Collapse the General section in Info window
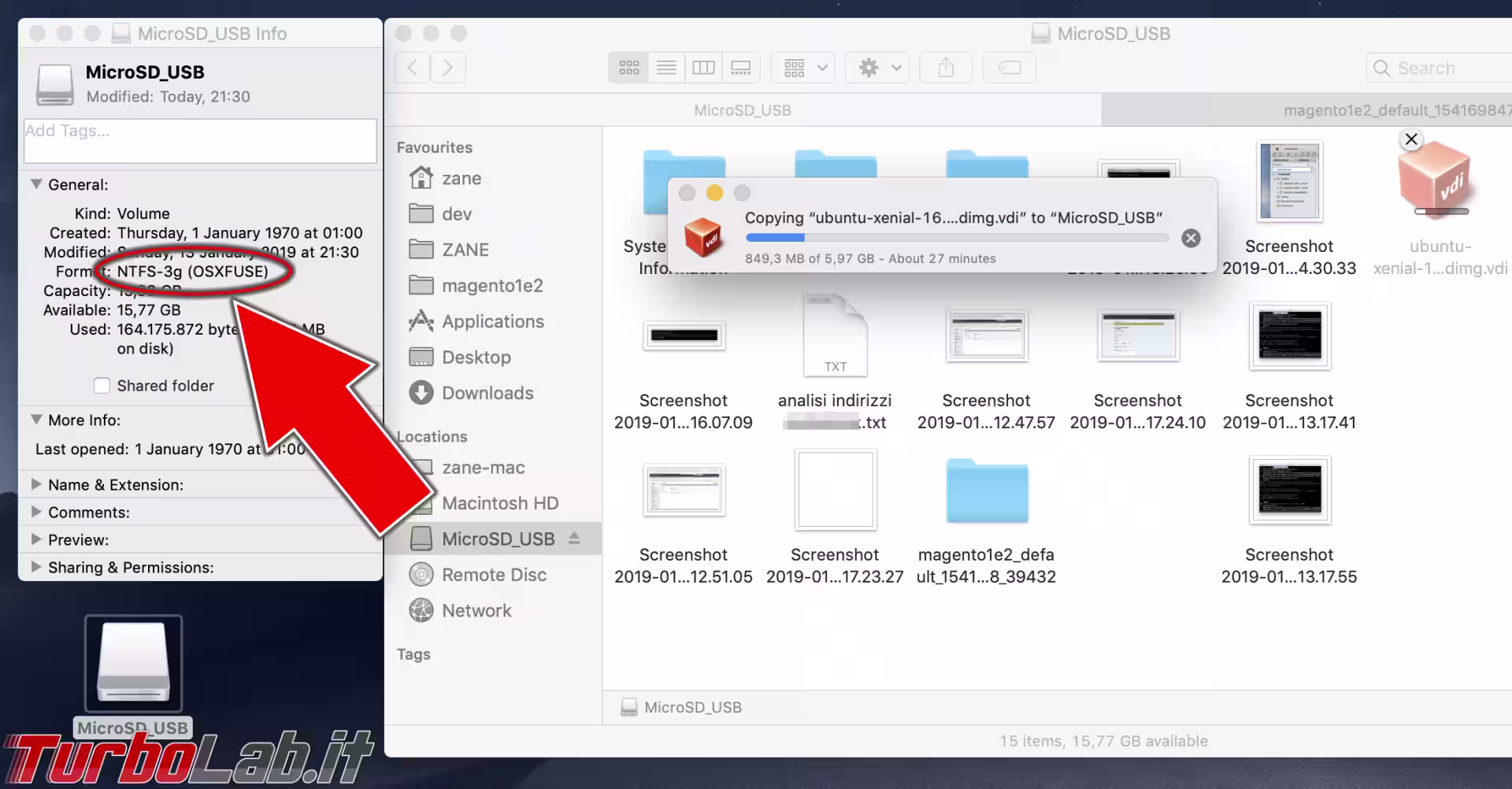Screen dimensions: 1512x789 click(36, 184)
